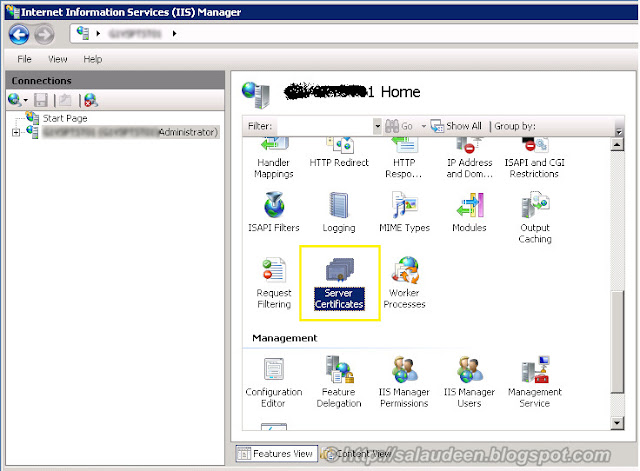The height and width of the screenshot is (471, 640).
Task: Open Request Filtering feature
Action: [x=273, y=282]
